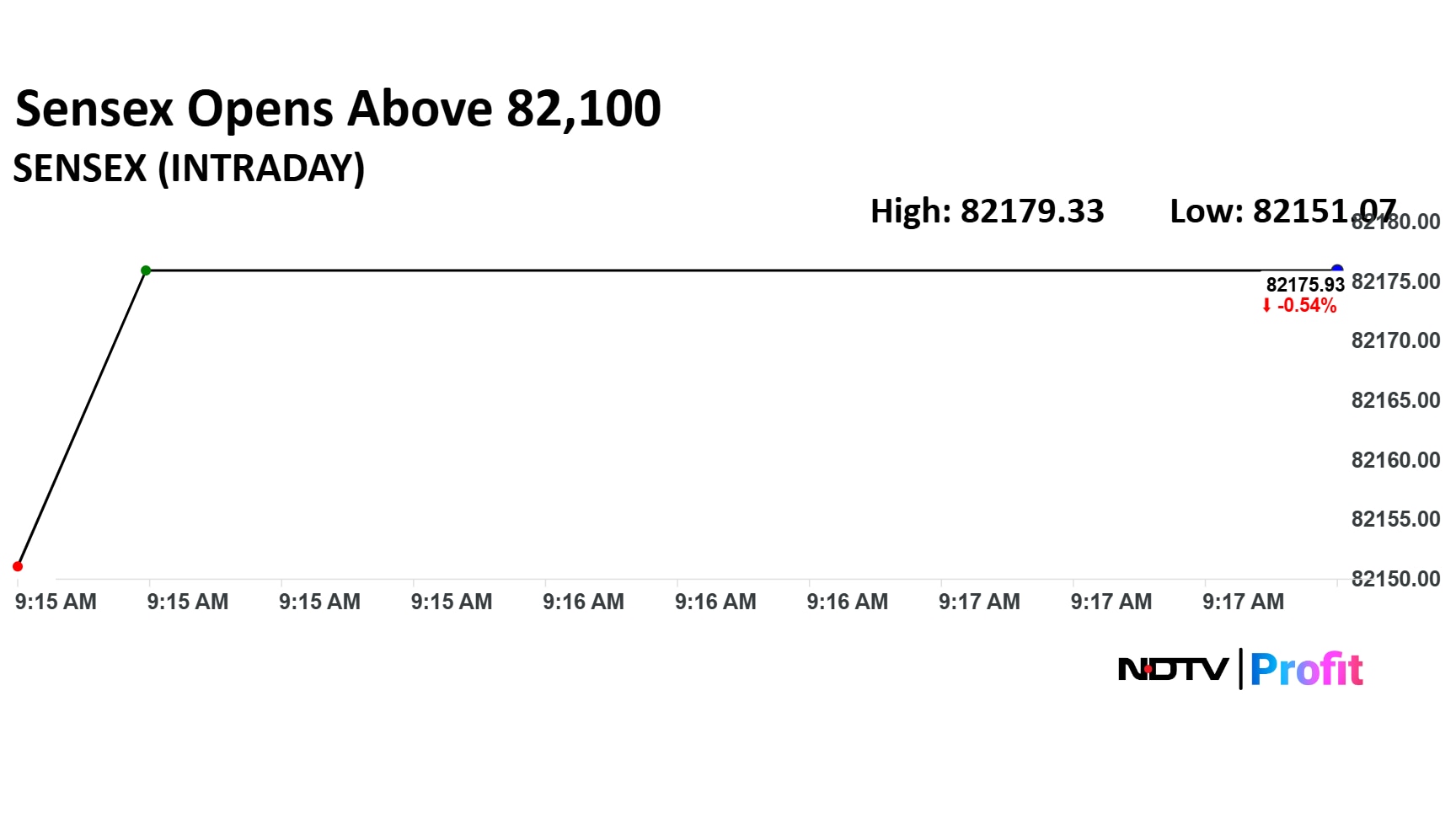Viewport: 1456px width, 819px height.
Task: Click the 82170.00 y-axis label
Action: coord(1395,340)
